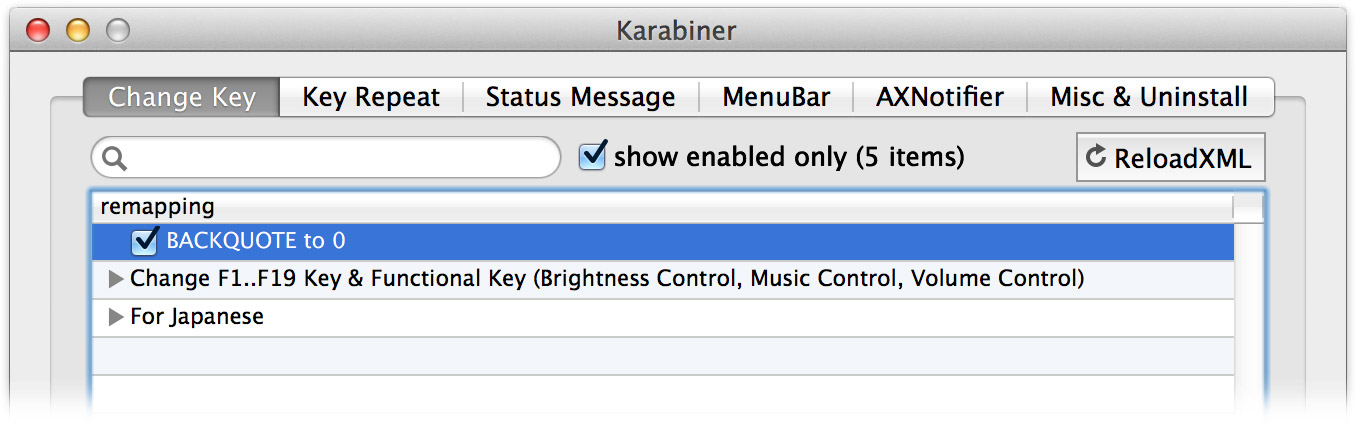Expand Change F1..F19 Key & Functional Key
1356x426 pixels.
[x=116, y=279]
